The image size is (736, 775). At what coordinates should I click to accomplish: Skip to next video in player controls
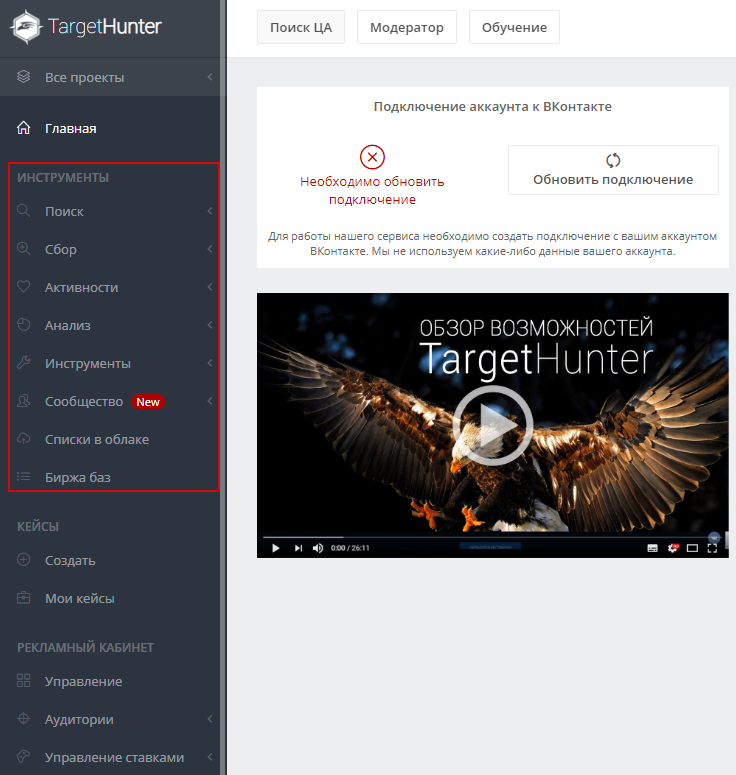tap(298, 548)
